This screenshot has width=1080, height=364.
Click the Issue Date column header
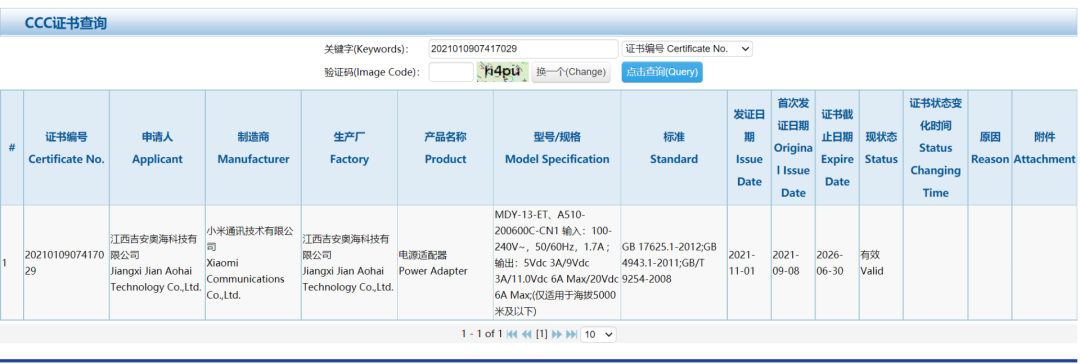click(x=749, y=148)
